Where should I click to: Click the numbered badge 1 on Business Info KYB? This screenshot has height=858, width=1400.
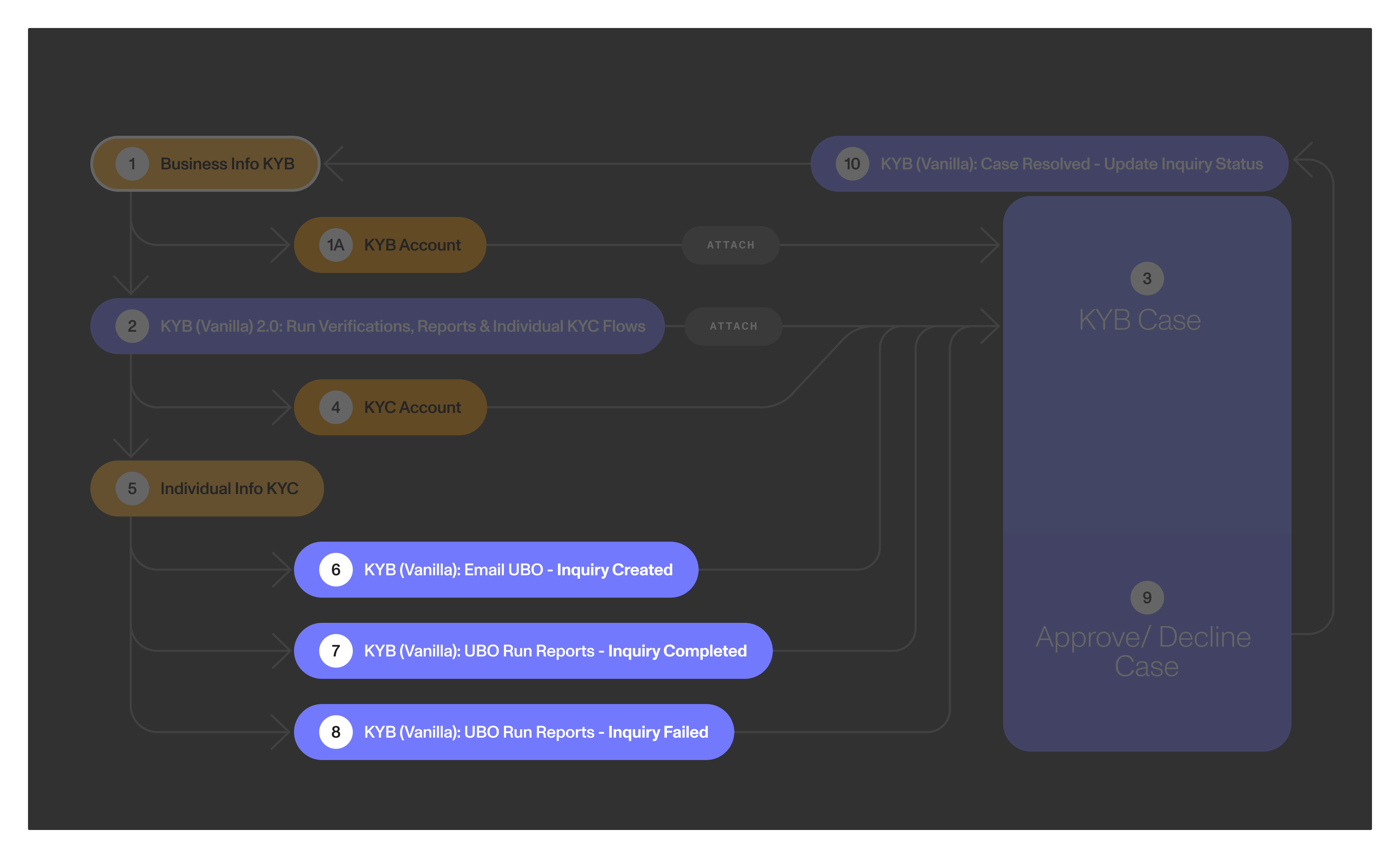pos(132,163)
